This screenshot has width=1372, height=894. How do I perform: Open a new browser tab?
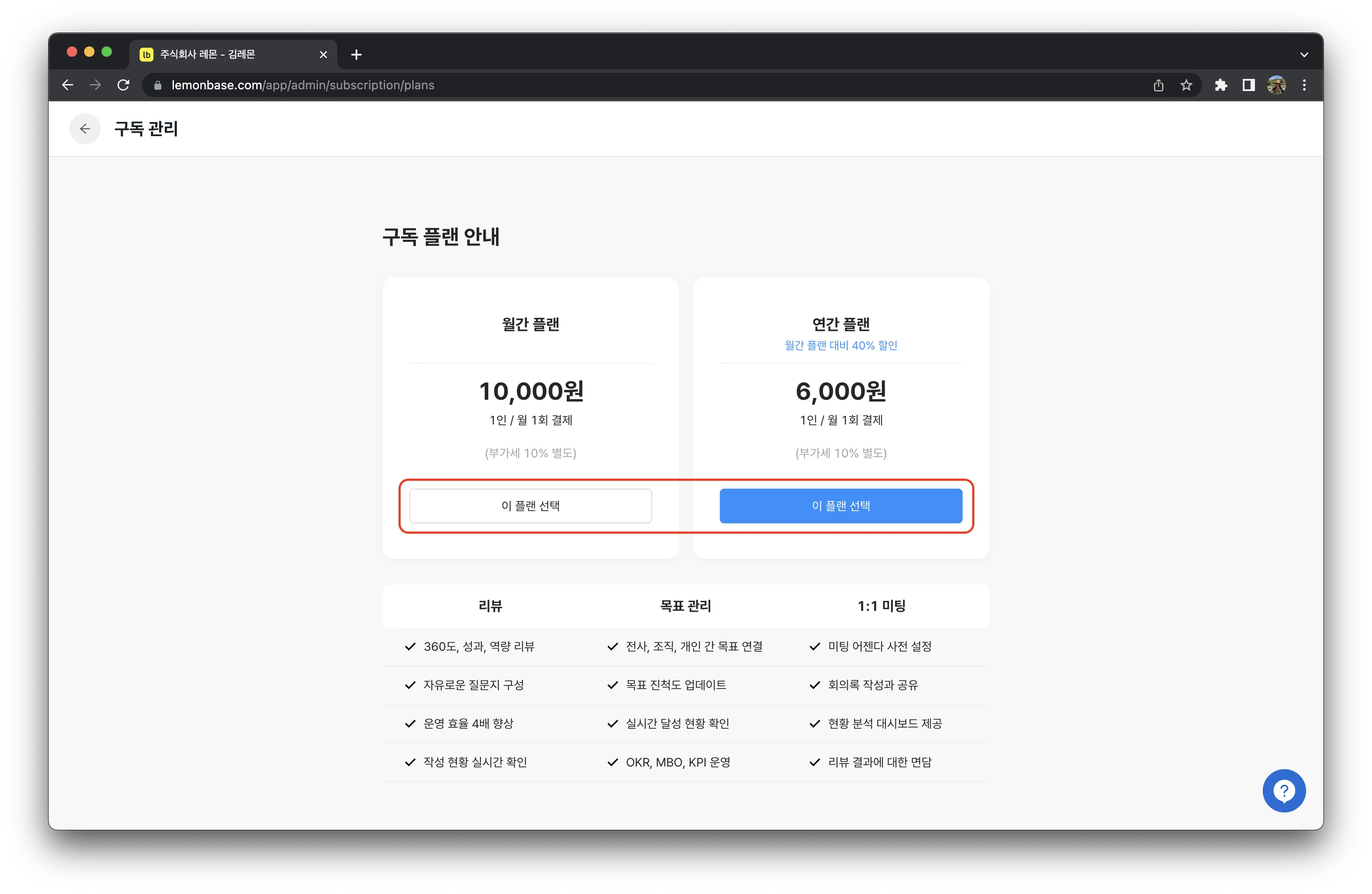coord(356,55)
